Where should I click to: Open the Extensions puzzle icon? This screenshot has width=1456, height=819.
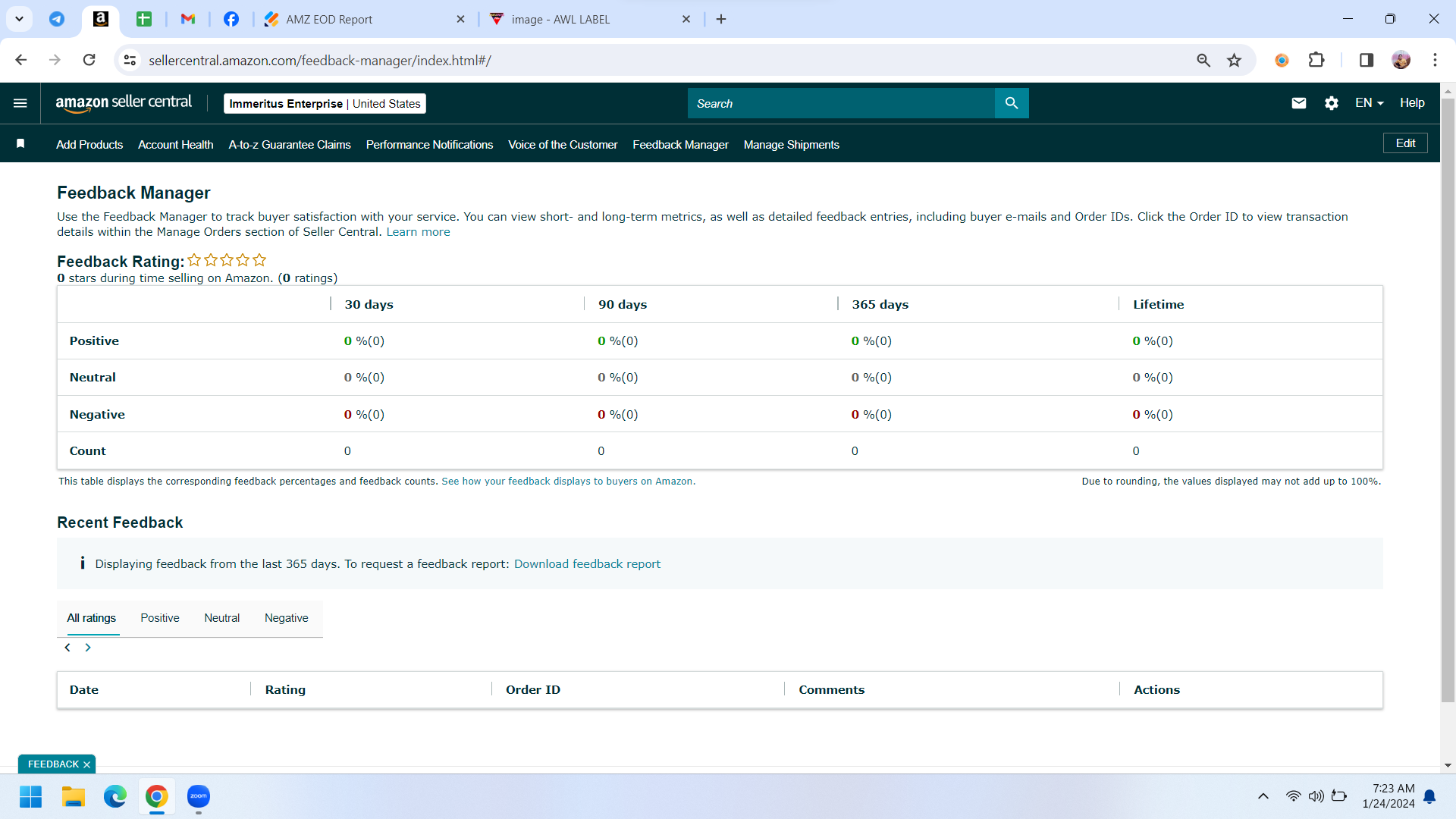(1316, 60)
